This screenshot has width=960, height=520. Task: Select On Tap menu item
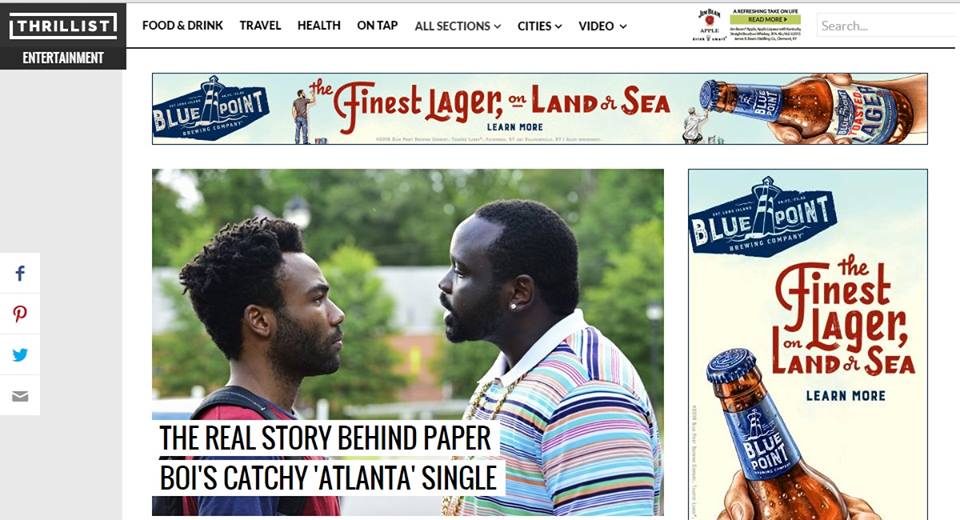click(377, 26)
